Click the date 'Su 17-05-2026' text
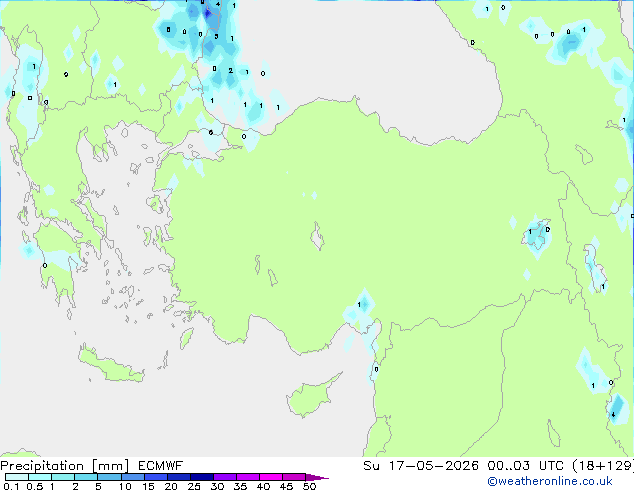634x490 pixels. 421,466
